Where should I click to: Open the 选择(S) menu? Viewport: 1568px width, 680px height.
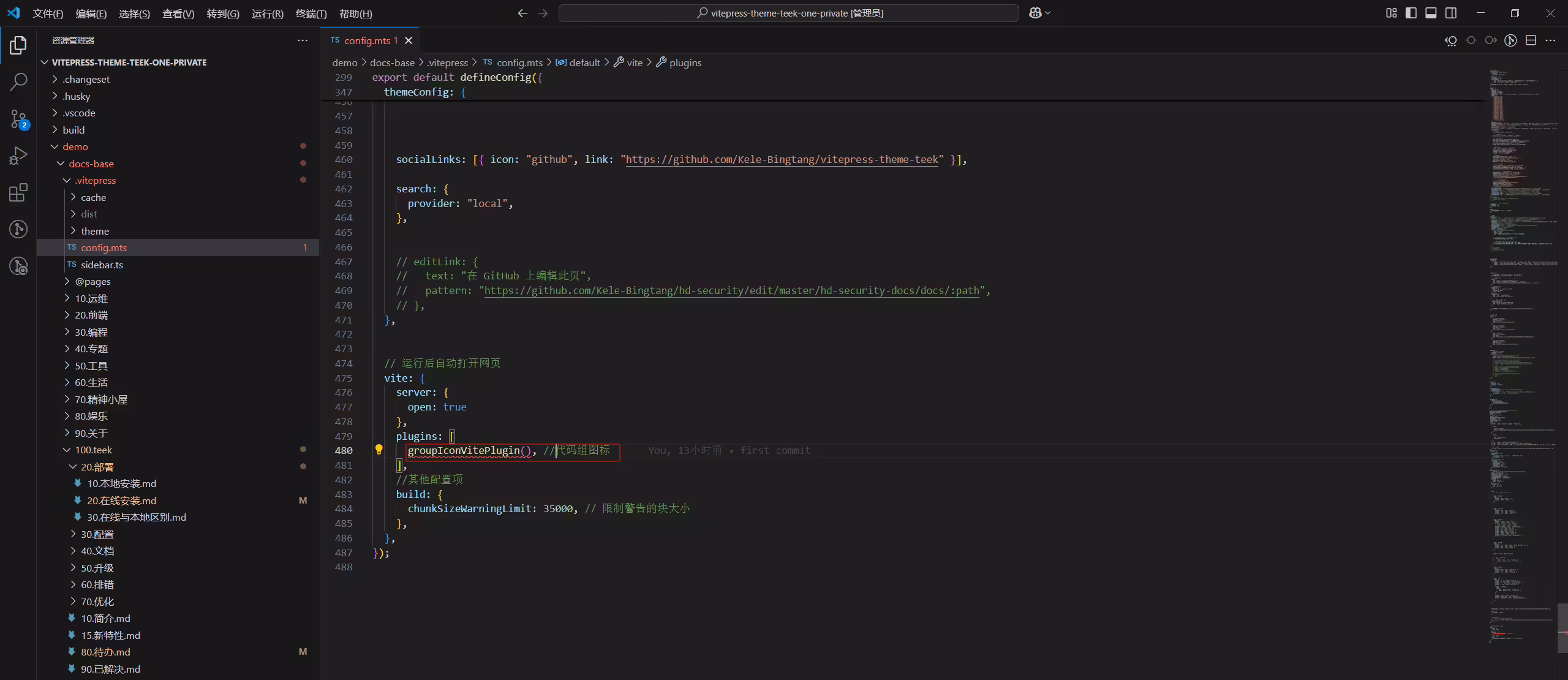point(134,13)
